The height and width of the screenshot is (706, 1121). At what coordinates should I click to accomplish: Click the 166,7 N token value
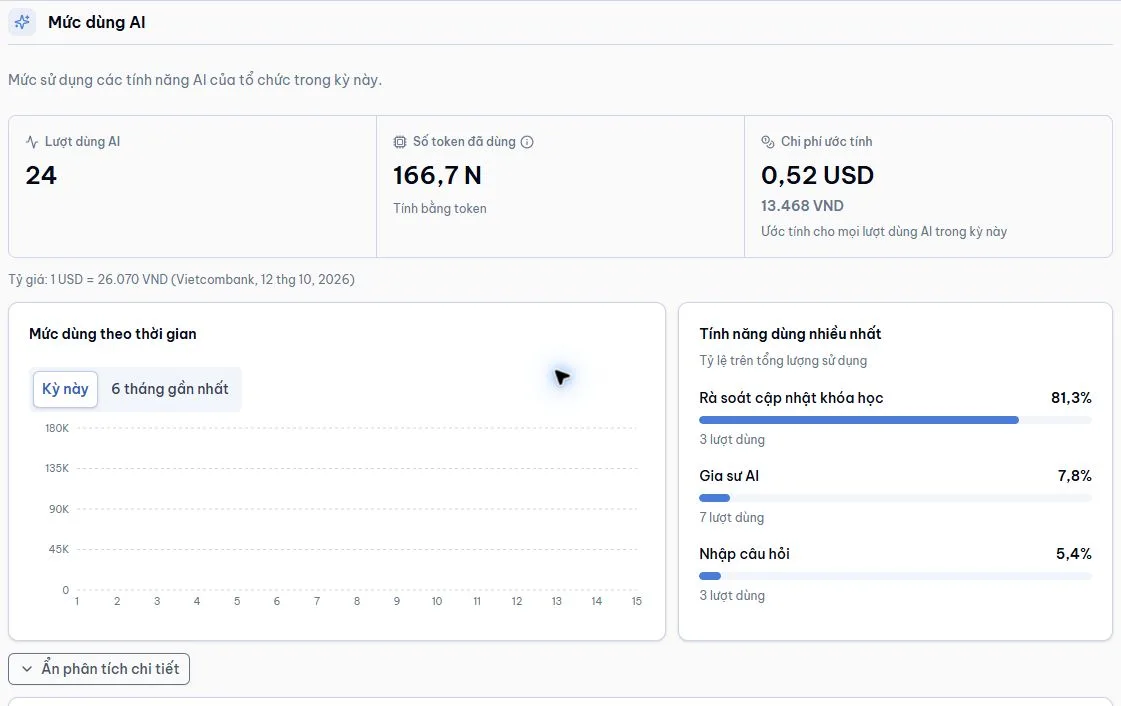click(x=438, y=175)
